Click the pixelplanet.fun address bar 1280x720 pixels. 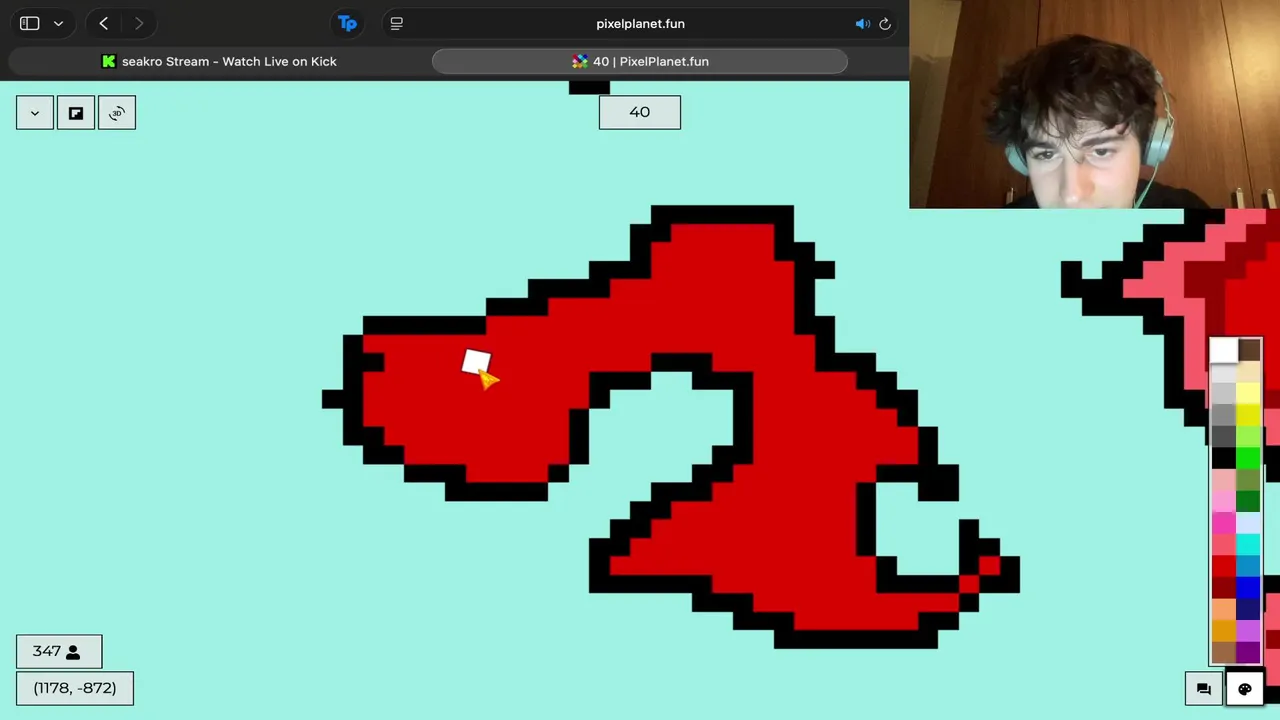640,23
